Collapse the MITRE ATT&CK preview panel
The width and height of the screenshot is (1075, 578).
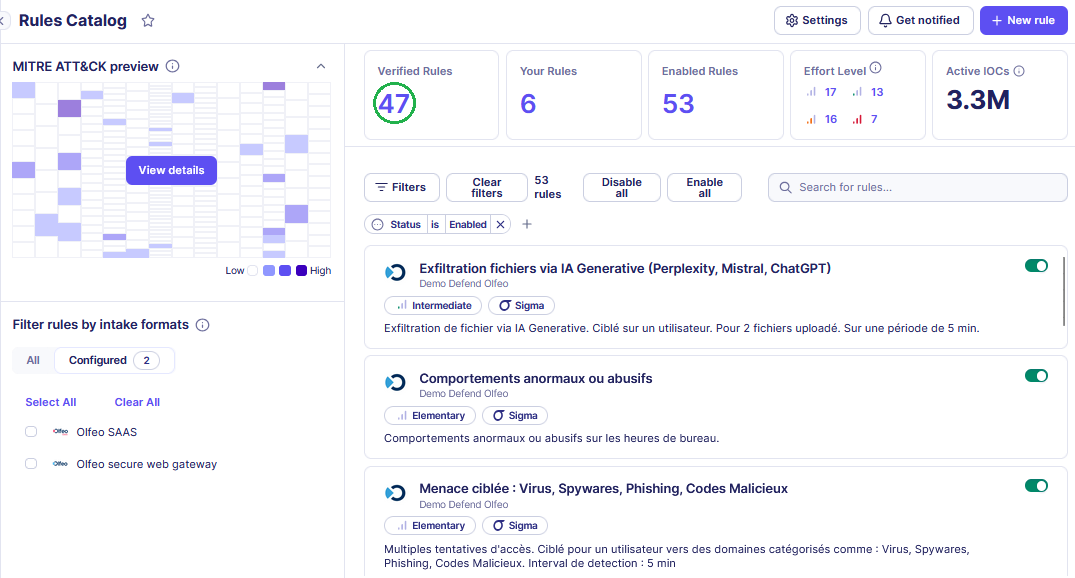(321, 67)
